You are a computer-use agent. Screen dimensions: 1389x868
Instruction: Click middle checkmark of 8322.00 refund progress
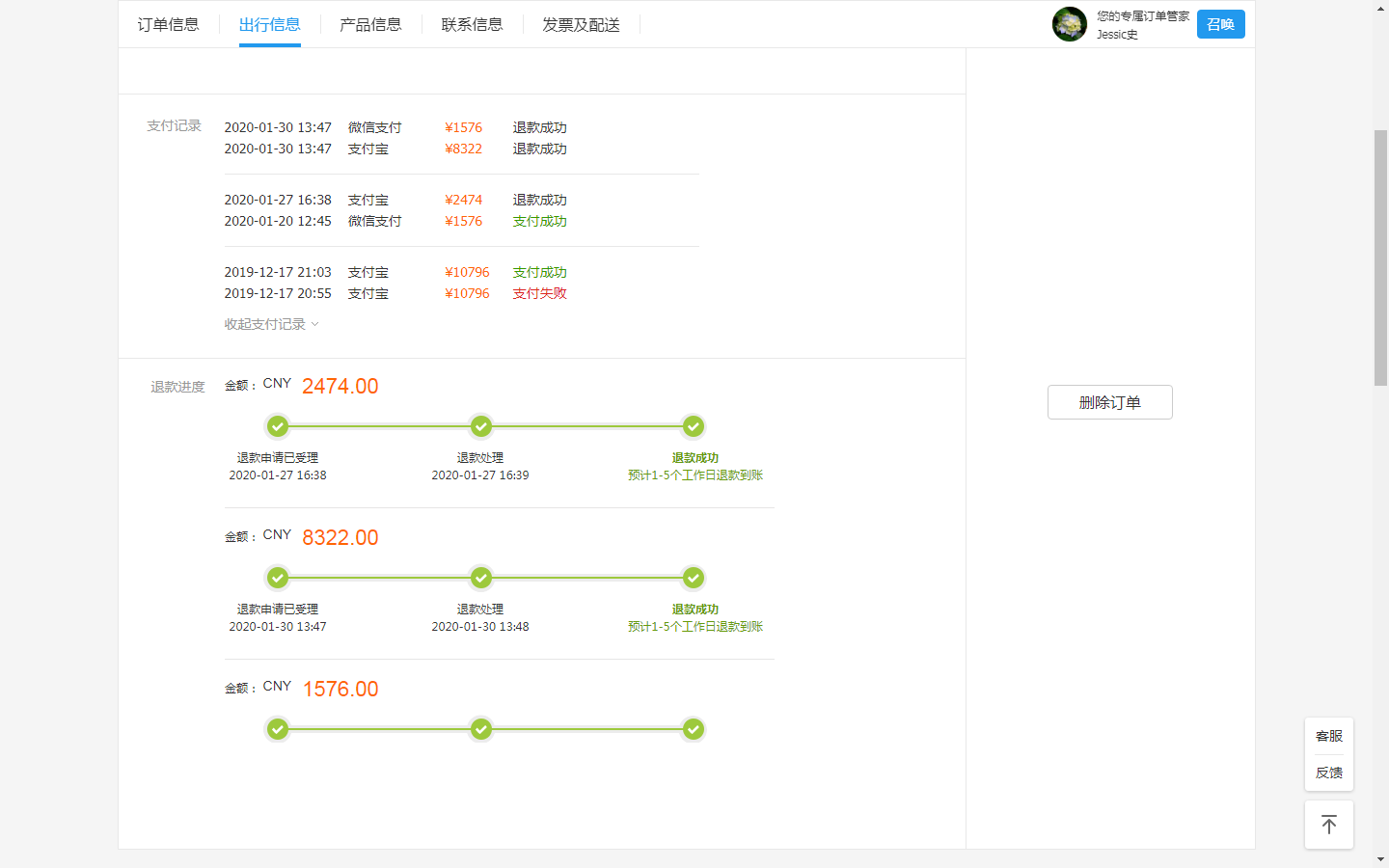[480, 578]
